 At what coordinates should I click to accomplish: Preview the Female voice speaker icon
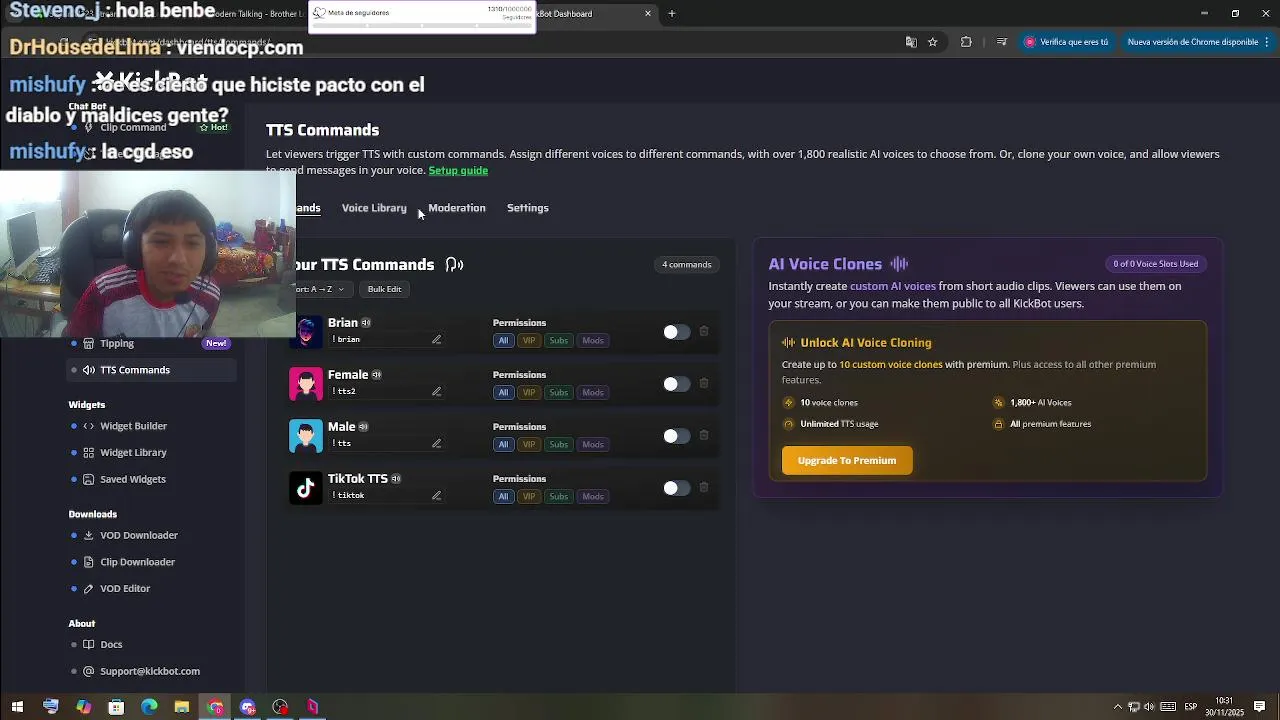[377, 375]
